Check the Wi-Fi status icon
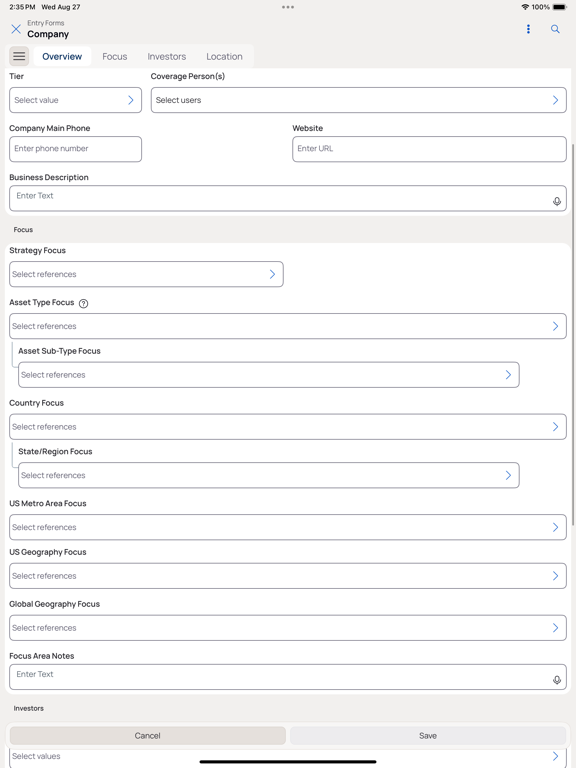 (x=525, y=7)
